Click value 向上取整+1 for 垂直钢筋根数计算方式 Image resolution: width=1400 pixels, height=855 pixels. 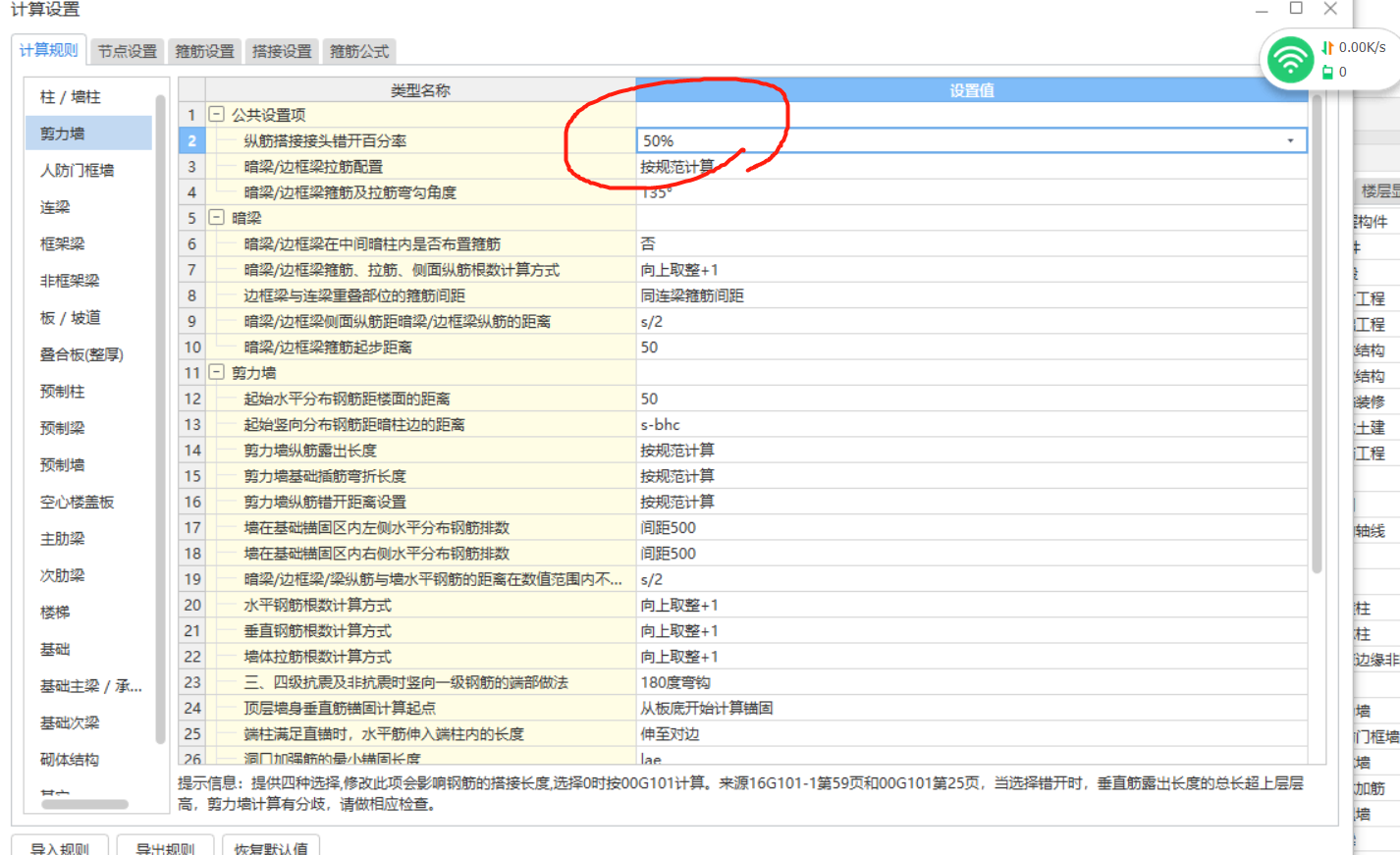click(x=679, y=631)
